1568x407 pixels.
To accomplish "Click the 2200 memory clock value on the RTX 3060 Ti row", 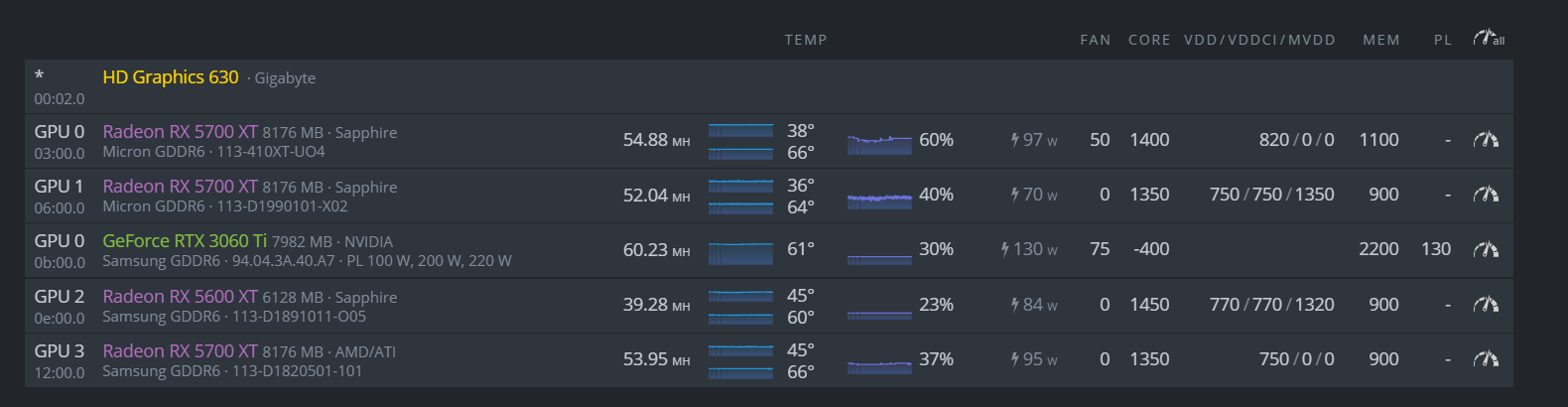I will [1378, 249].
